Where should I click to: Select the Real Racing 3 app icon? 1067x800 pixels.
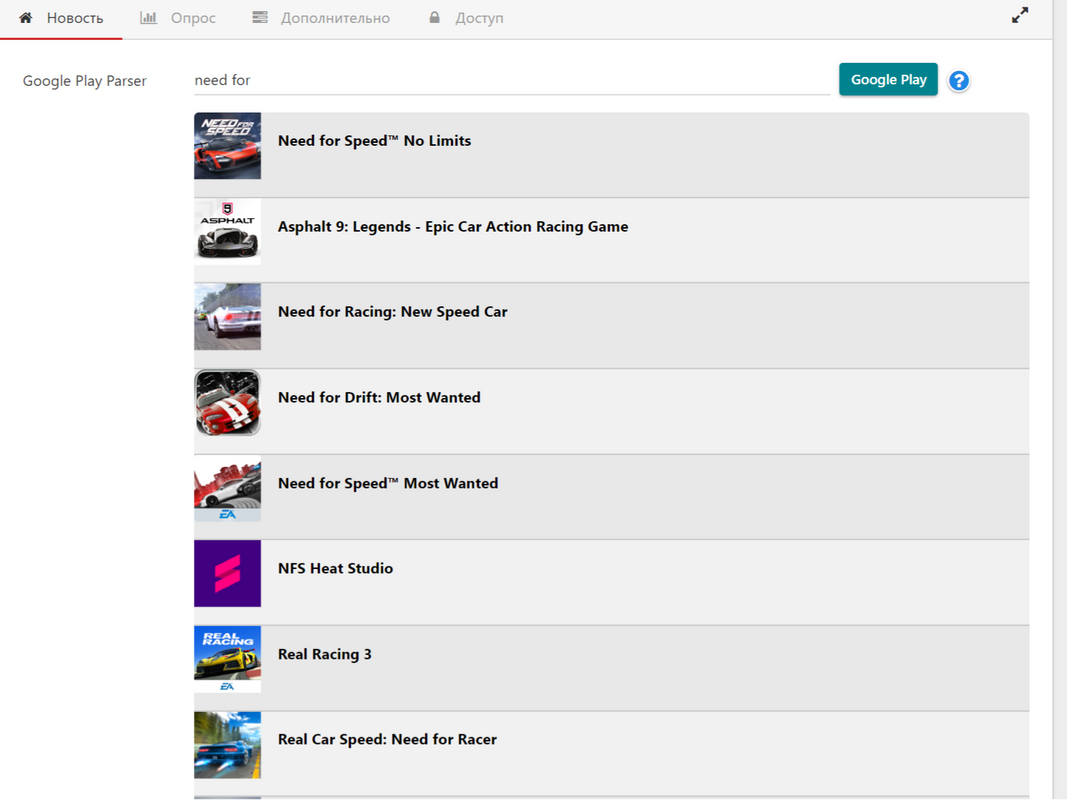227,659
